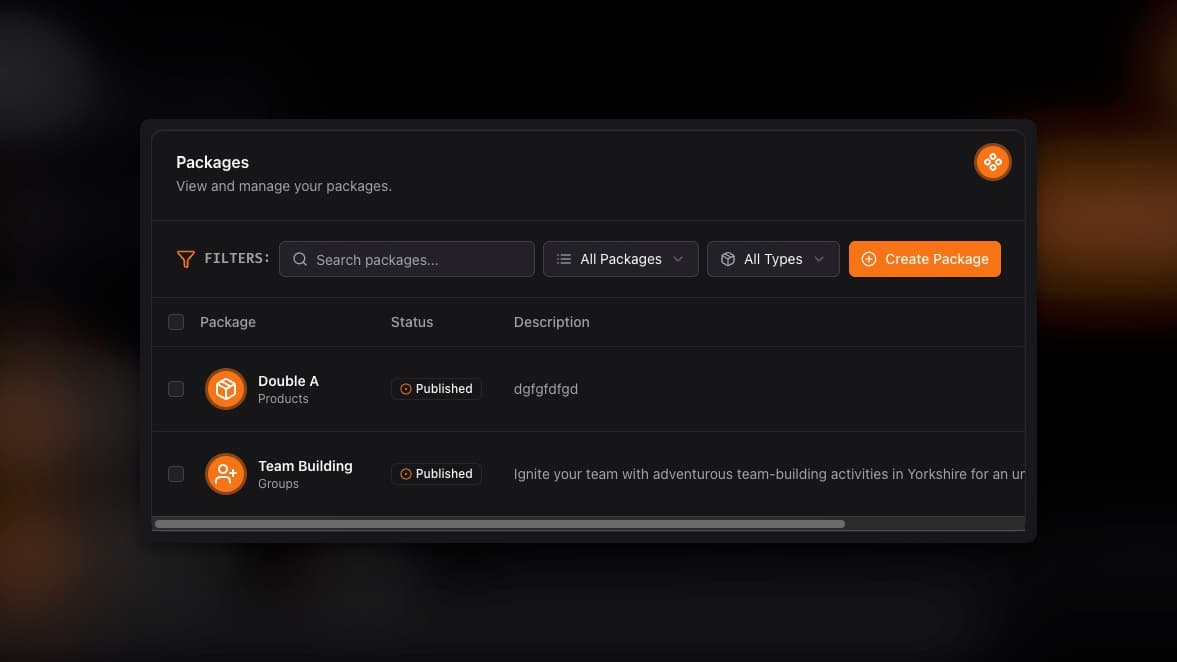Expand the All Types dropdown chevron

pos(819,259)
